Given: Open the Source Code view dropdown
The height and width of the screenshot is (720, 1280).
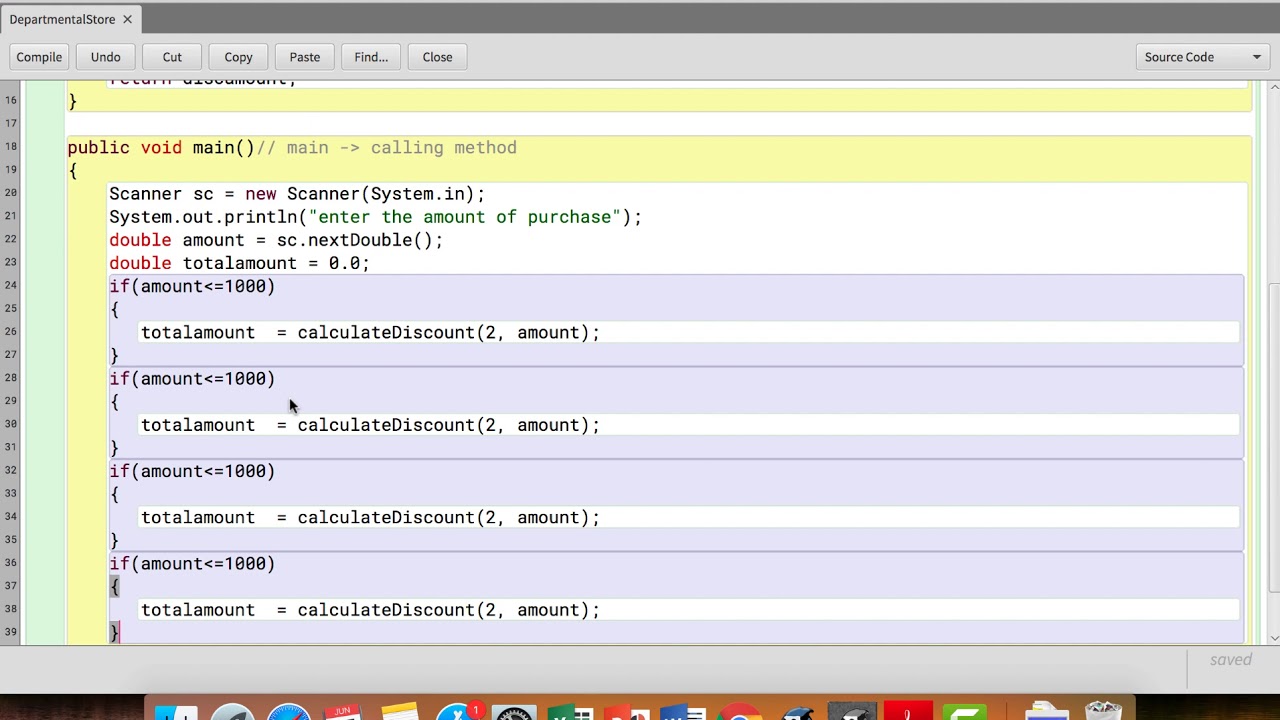Looking at the screenshot, I should pos(1203,57).
